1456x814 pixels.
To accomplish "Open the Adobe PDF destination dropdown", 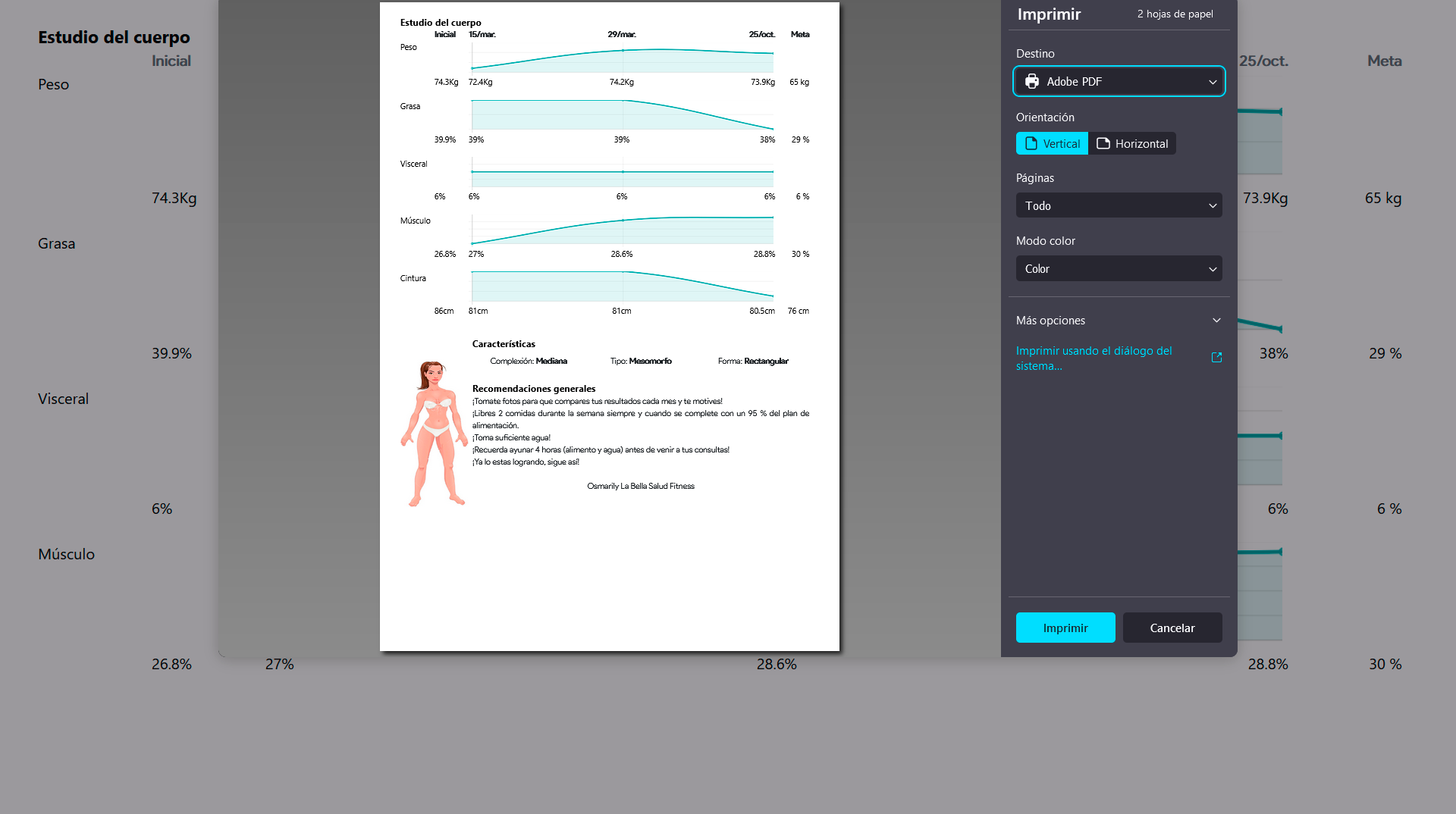I will 1119,81.
